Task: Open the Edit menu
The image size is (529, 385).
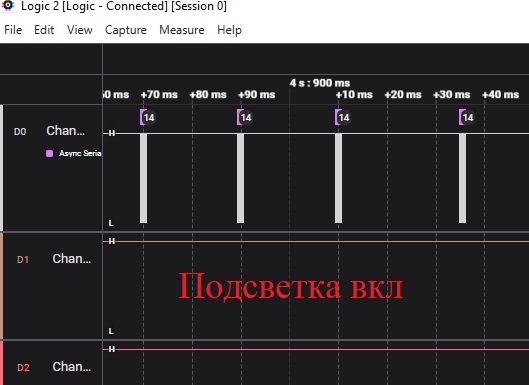Action: (x=44, y=30)
